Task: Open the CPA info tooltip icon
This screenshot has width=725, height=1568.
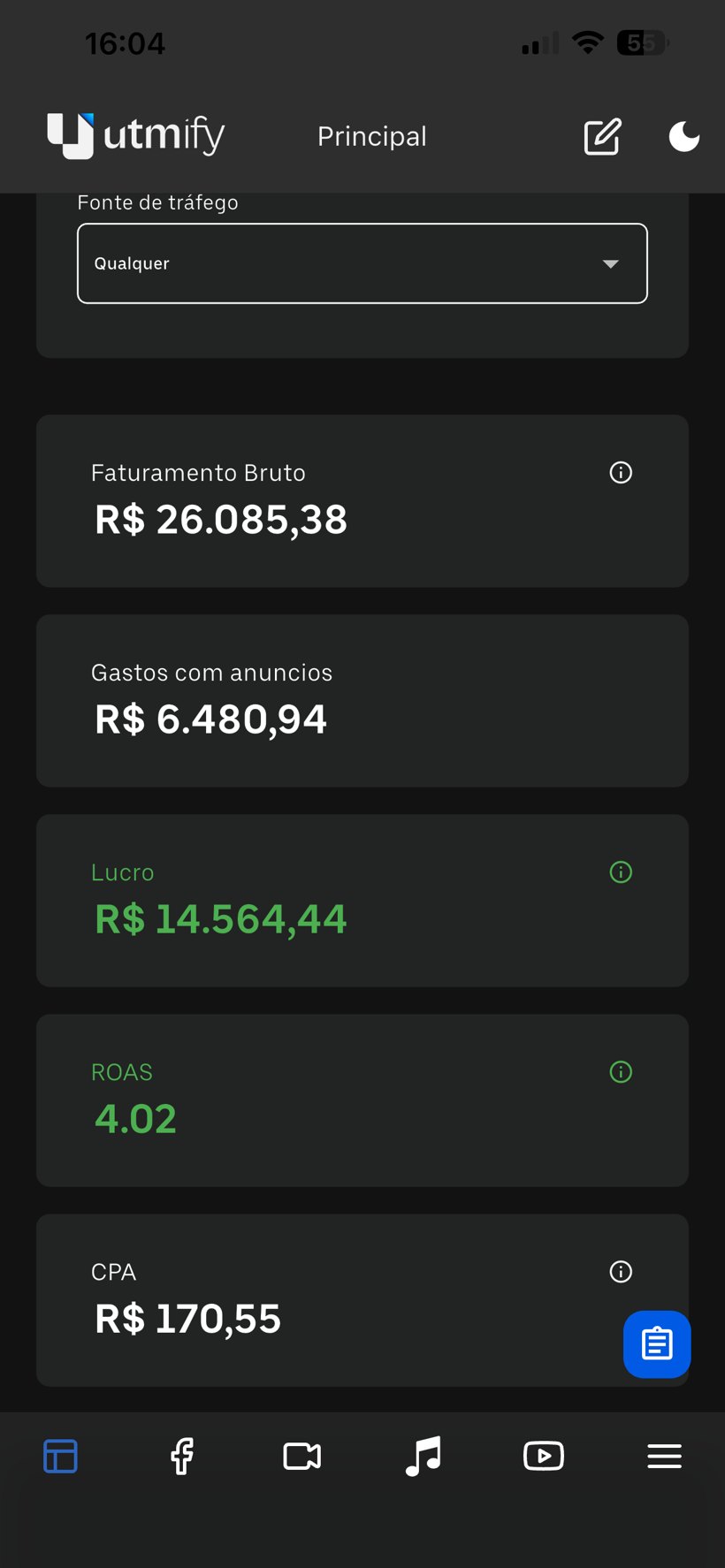Action: pyautogui.click(x=621, y=1272)
